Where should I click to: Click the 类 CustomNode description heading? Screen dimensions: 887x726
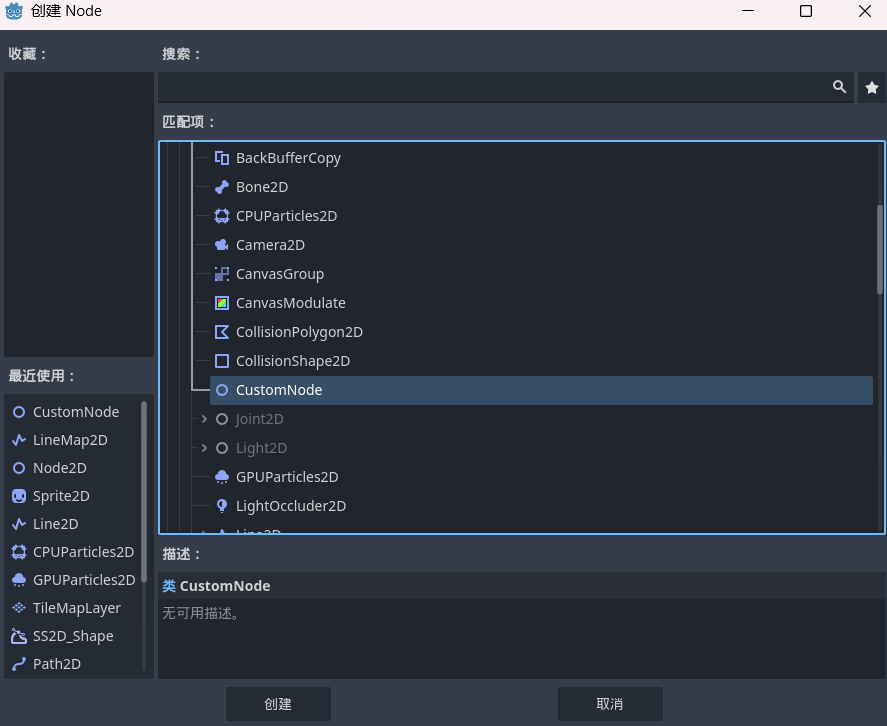click(x=216, y=586)
